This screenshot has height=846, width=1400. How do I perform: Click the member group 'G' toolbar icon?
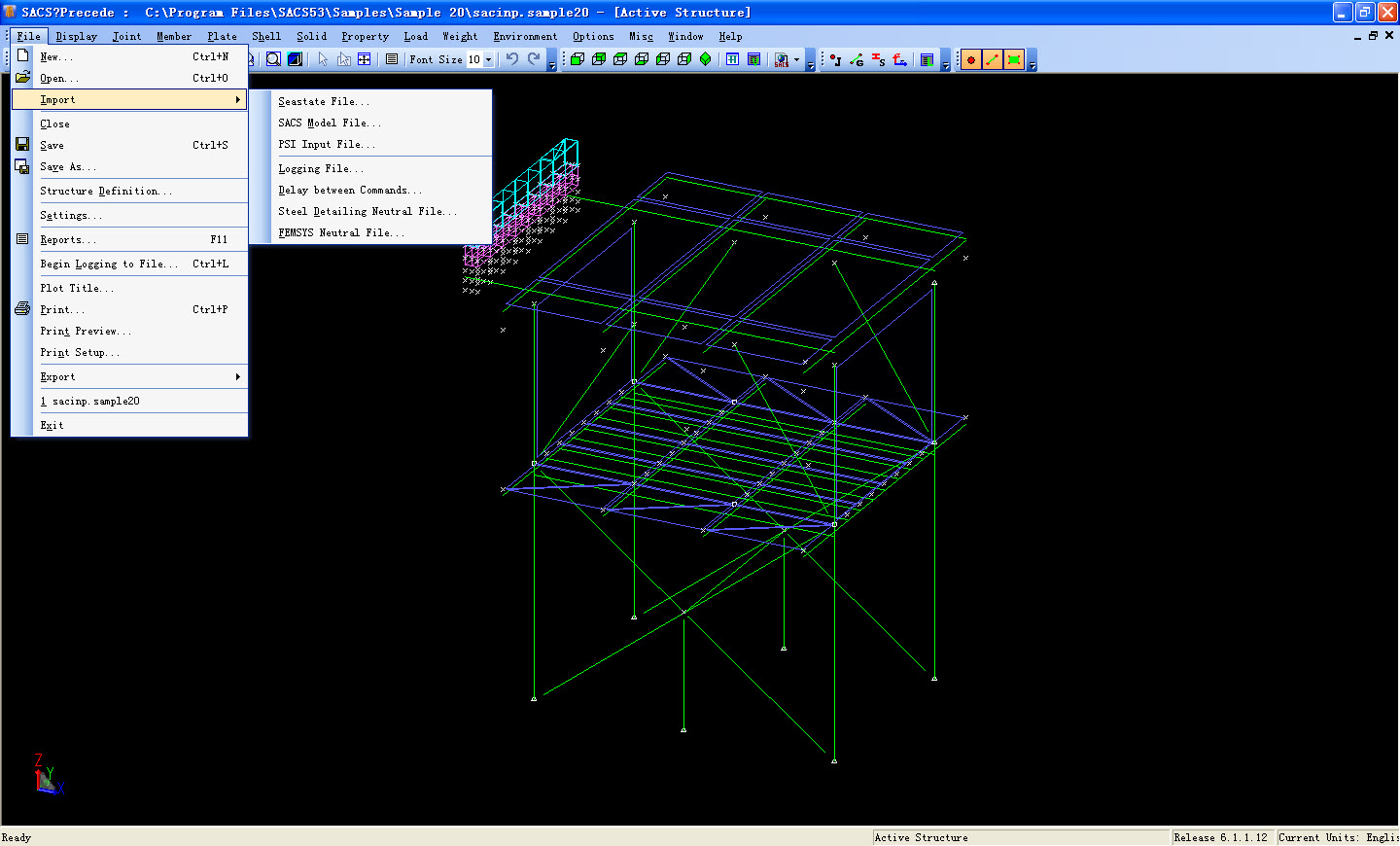point(857,59)
